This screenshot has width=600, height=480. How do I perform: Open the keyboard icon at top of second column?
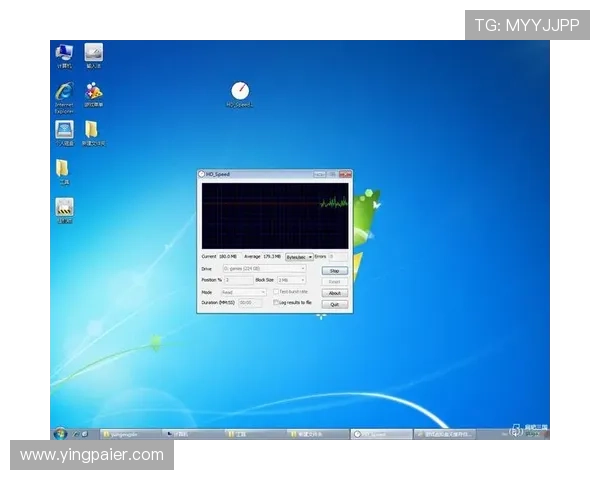point(93,52)
